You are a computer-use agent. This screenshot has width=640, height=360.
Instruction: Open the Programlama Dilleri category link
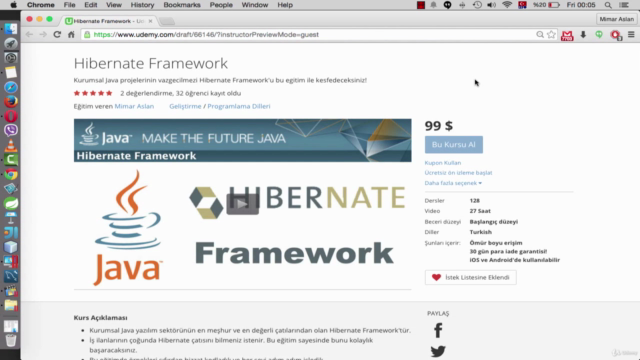239,106
